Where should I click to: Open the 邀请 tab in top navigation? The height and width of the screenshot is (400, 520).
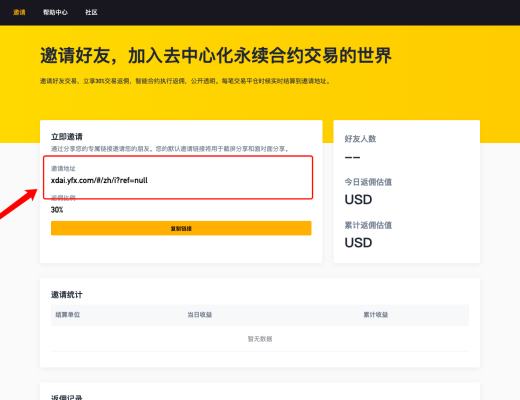[19, 12]
